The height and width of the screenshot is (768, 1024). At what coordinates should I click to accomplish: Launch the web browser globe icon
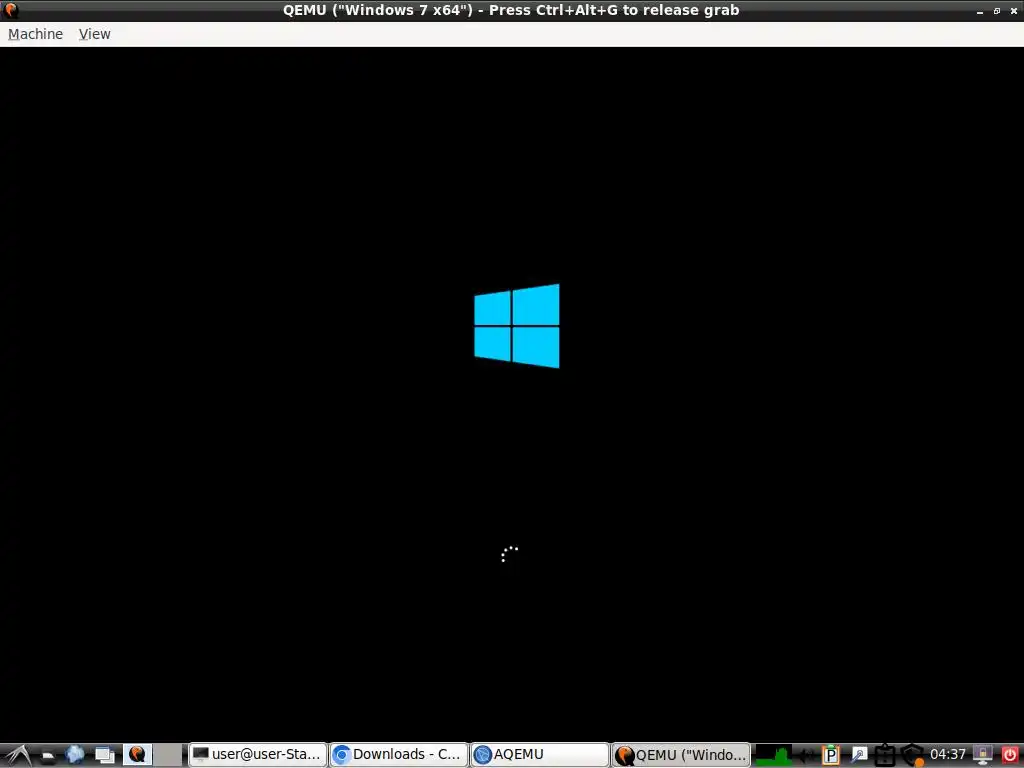75,755
